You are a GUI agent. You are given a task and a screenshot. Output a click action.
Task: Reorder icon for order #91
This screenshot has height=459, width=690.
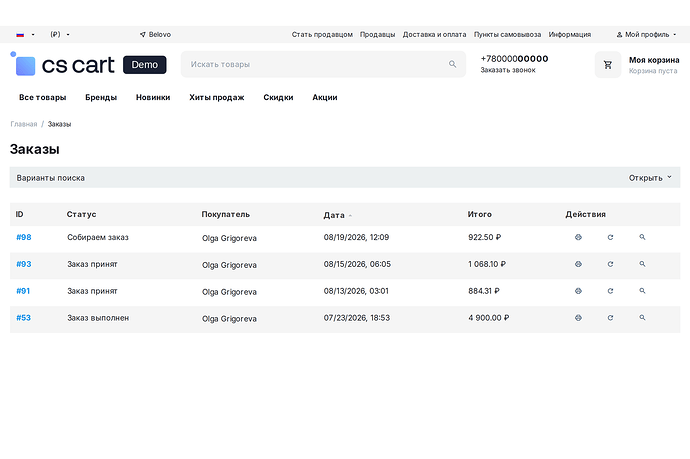tap(610, 291)
